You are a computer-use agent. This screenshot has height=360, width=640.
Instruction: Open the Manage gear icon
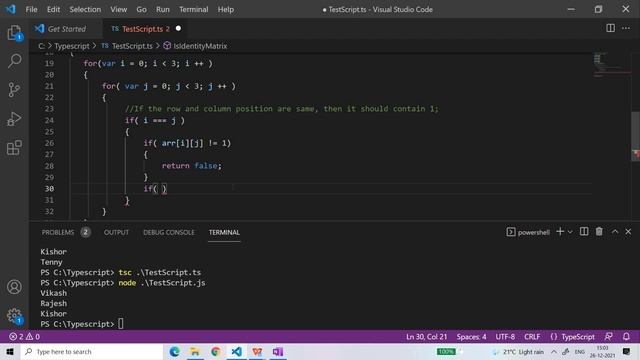click(x=14, y=316)
